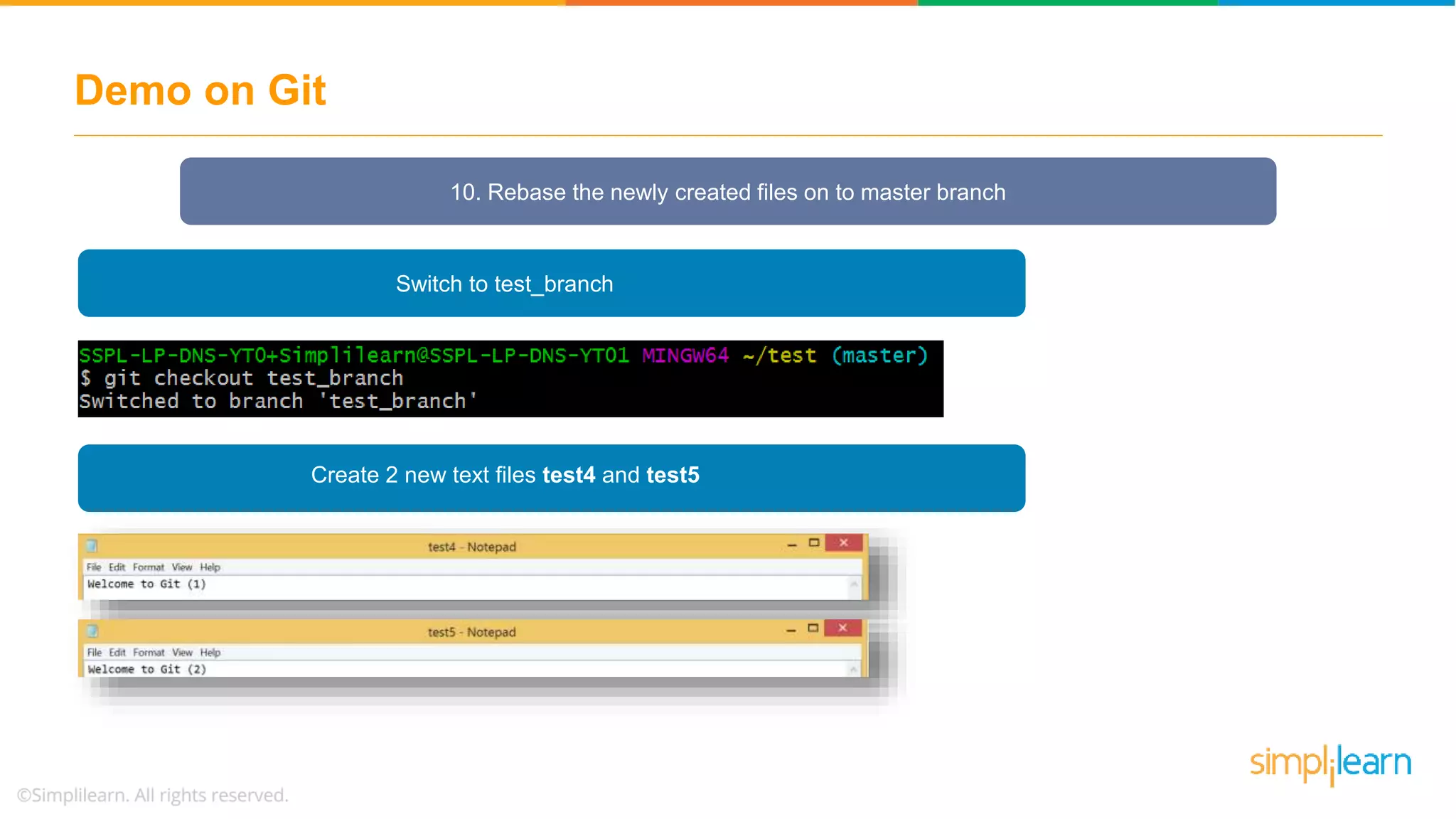
Task: Close the test5 Notepad window
Action: pyautogui.click(x=843, y=628)
